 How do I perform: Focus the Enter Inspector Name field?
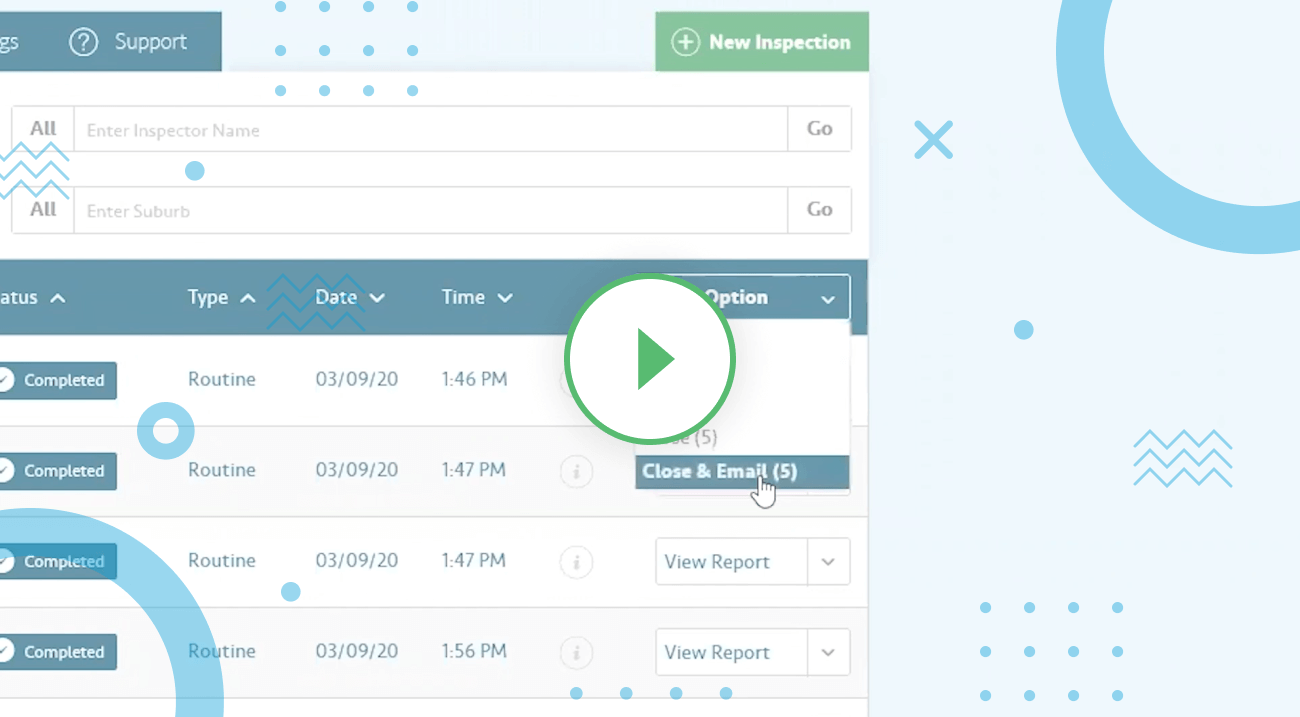click(x=430, y=130)
